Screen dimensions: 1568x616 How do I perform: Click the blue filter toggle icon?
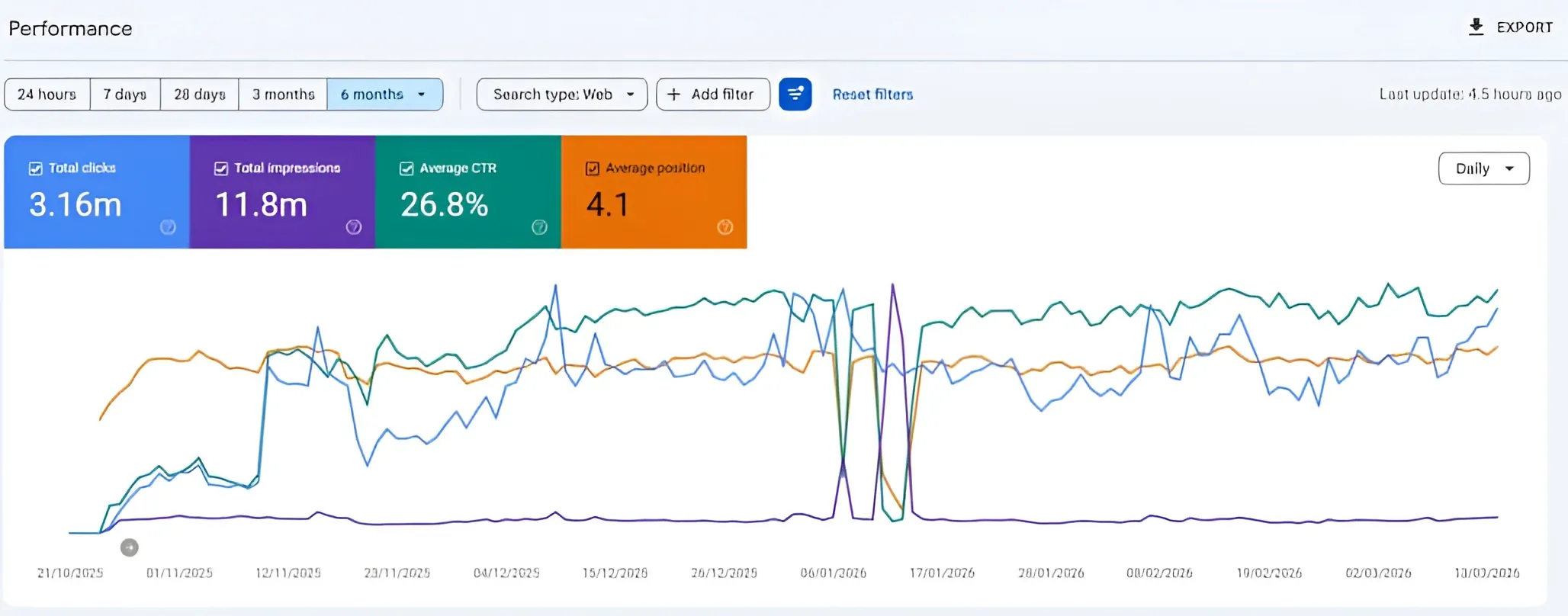click(795, 95)
